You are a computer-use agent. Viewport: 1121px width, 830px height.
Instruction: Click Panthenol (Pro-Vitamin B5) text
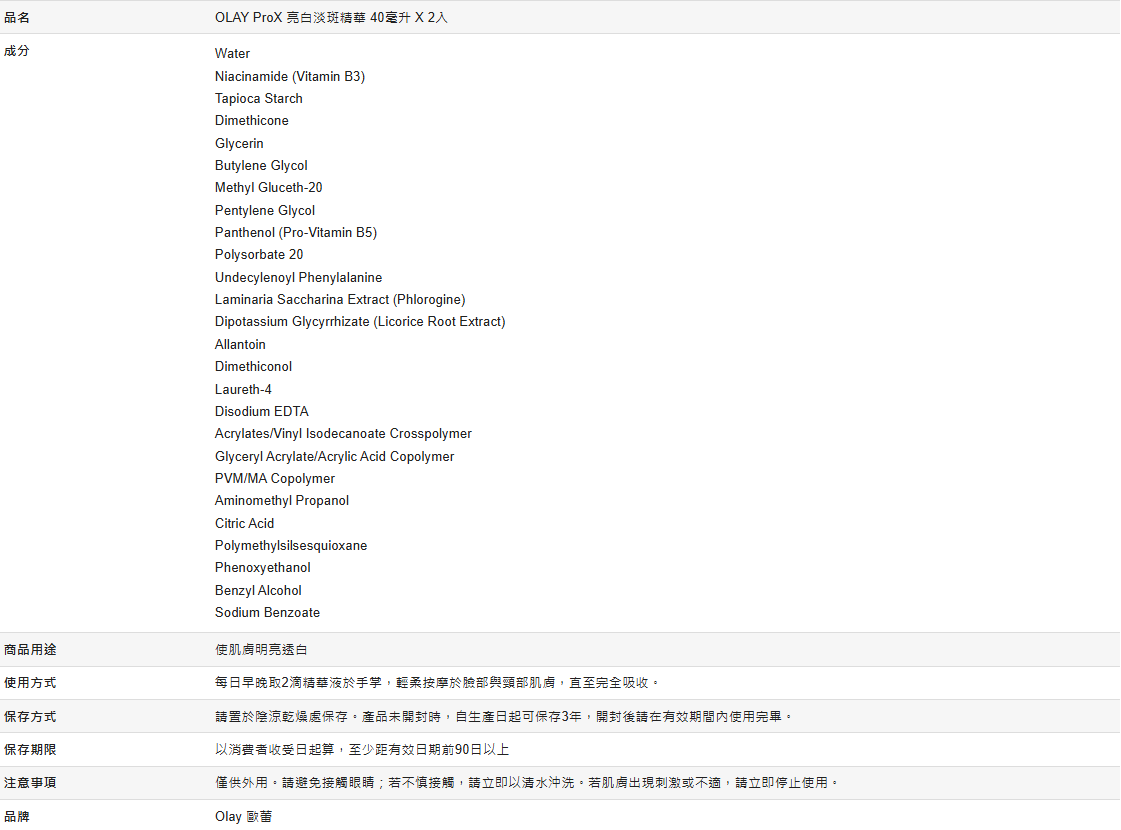[295, 232]
